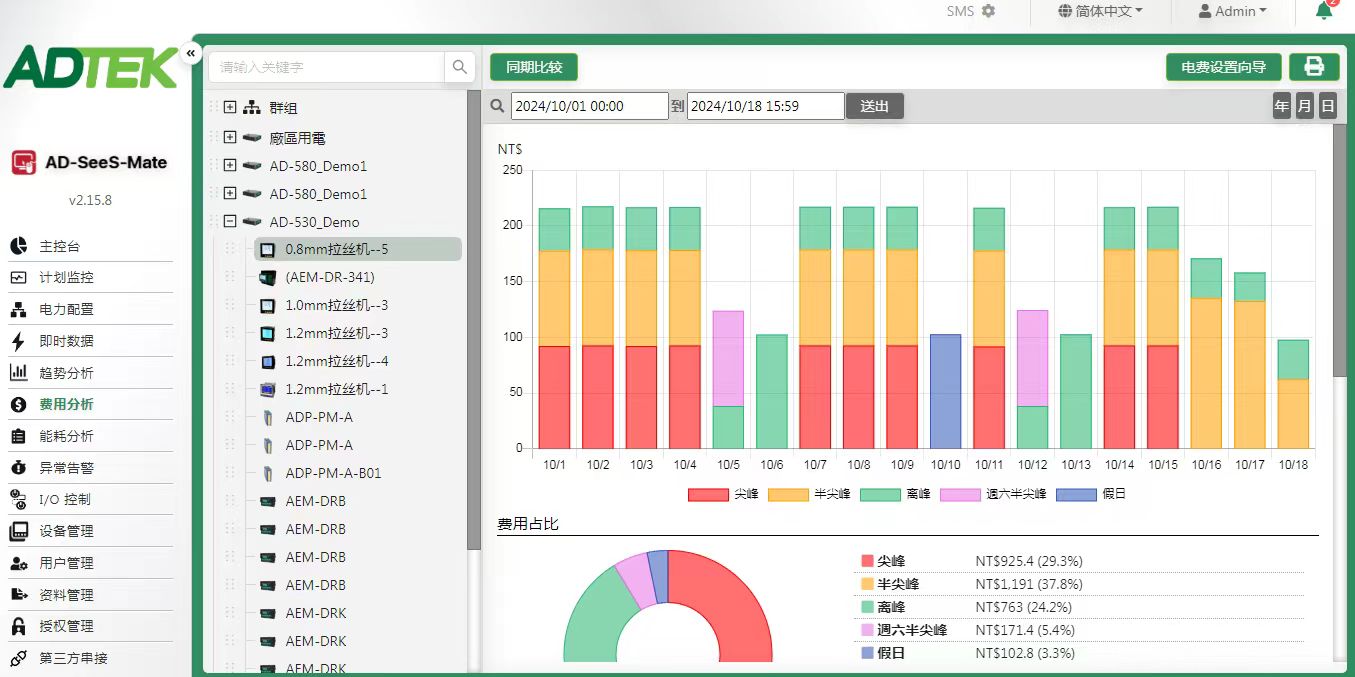This screenshot has width=1355, height=677.
Task: Navigate to 用户管理
Action: pos(66,563)
